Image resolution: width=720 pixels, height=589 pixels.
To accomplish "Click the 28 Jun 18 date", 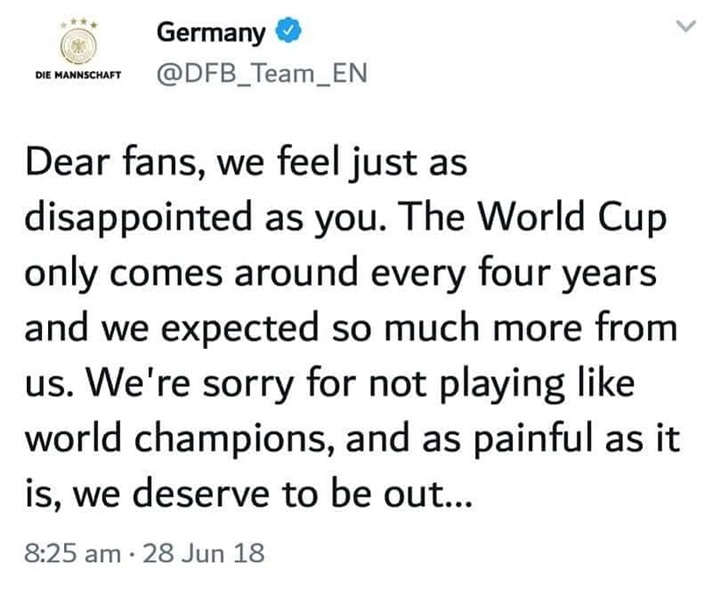I will click(204, 553).
